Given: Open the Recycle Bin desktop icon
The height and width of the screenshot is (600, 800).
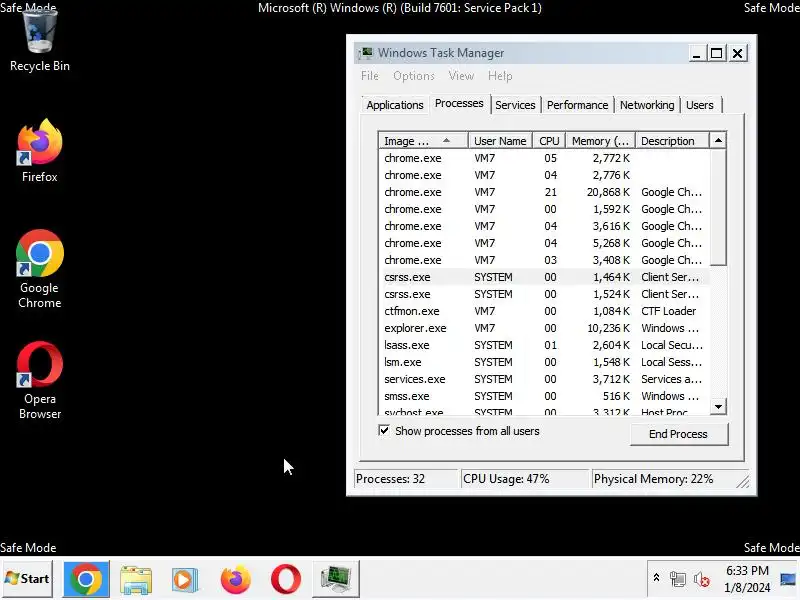Looking at the screenshot, I should coord(40,41).
